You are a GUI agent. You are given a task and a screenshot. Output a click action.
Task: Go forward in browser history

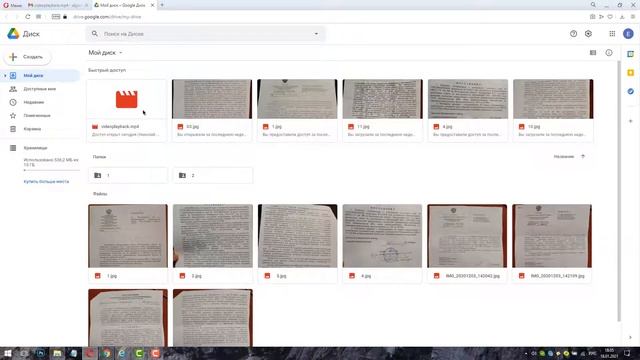click(x=17, y=17)
